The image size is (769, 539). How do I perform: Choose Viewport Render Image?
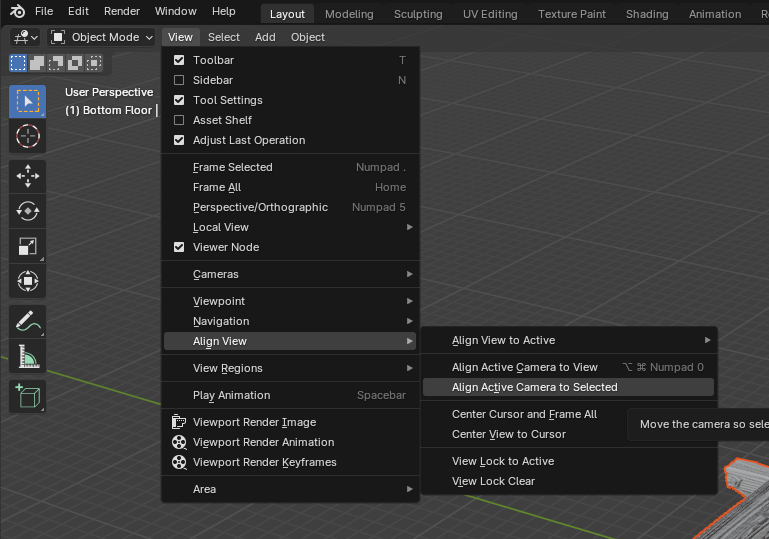254,422
